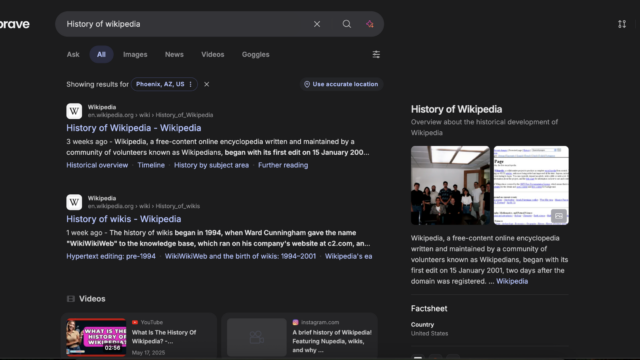Open the Leo AI answer icon in search bar

pos(370,24)
